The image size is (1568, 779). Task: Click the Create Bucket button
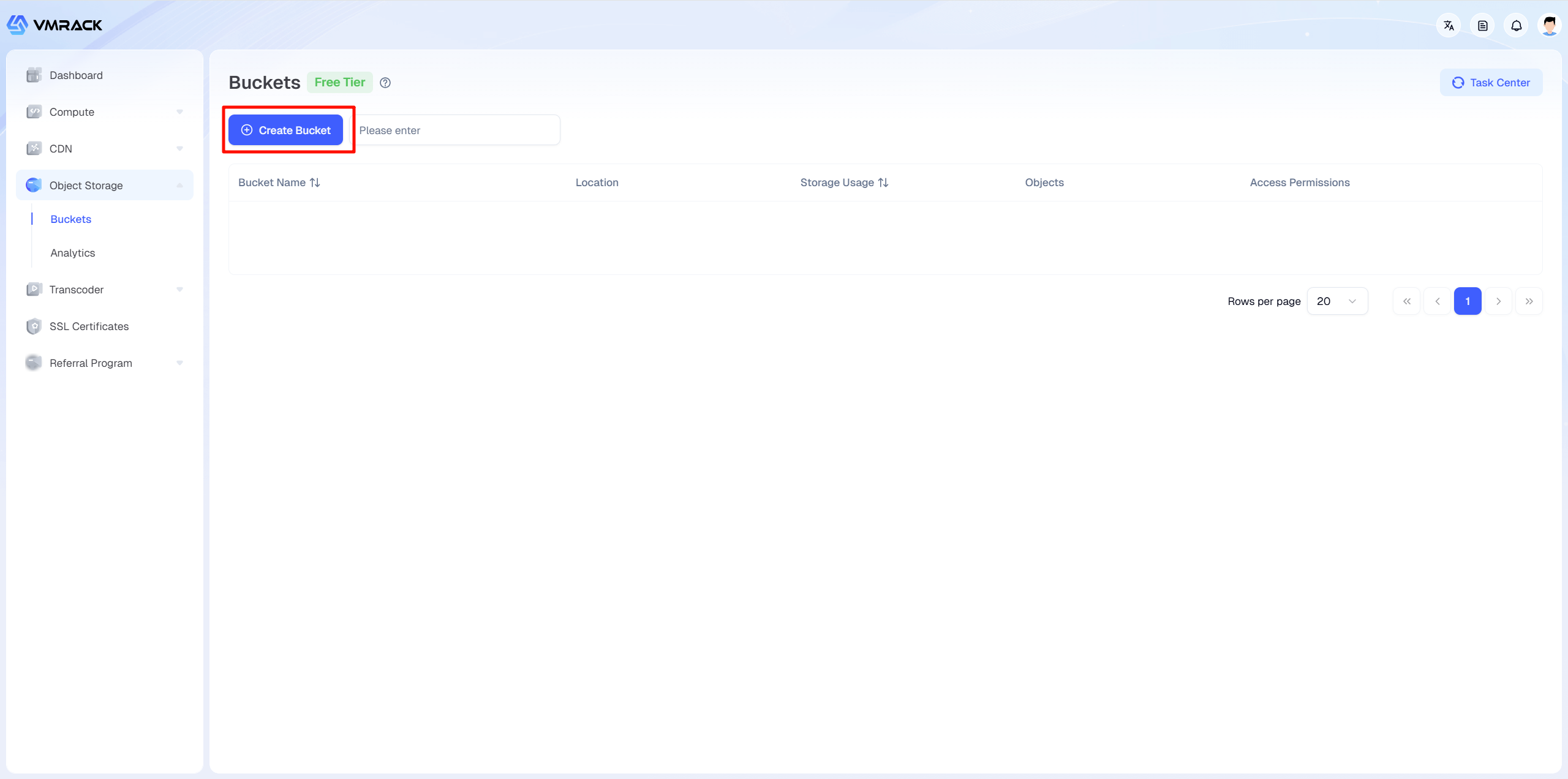point(285,130)
